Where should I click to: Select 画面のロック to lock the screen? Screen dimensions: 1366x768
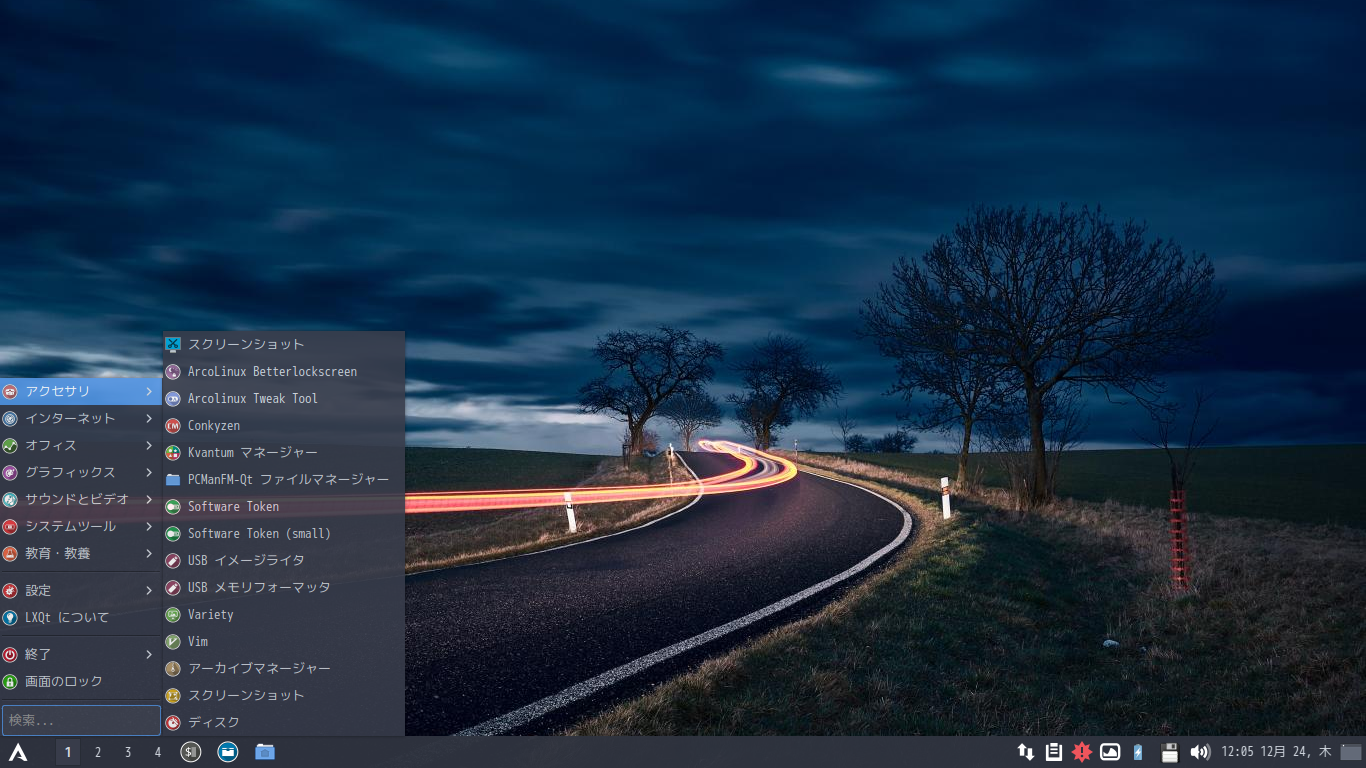80,681
